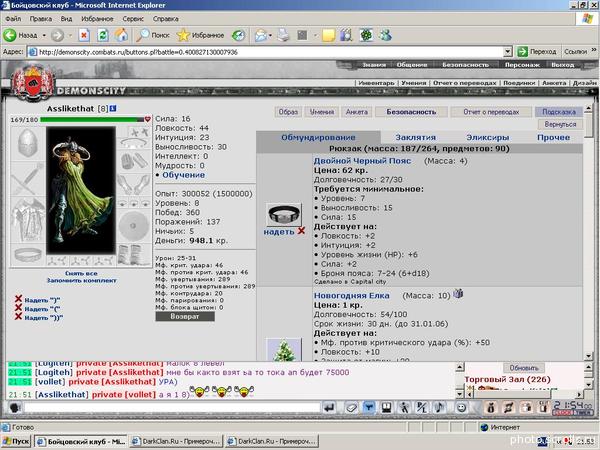
Task: Open the Новогодняя Елка item link
Action: 352,295
